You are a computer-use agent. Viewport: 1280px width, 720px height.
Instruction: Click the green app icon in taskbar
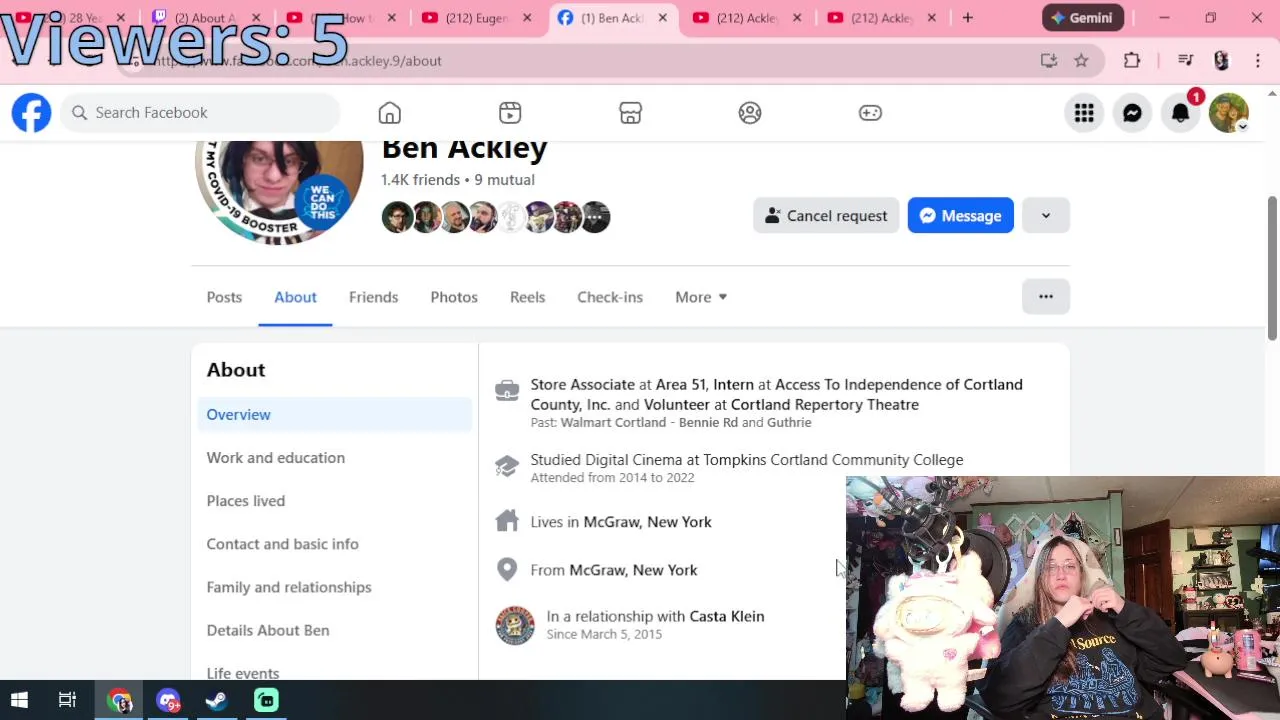pos(266,700)
